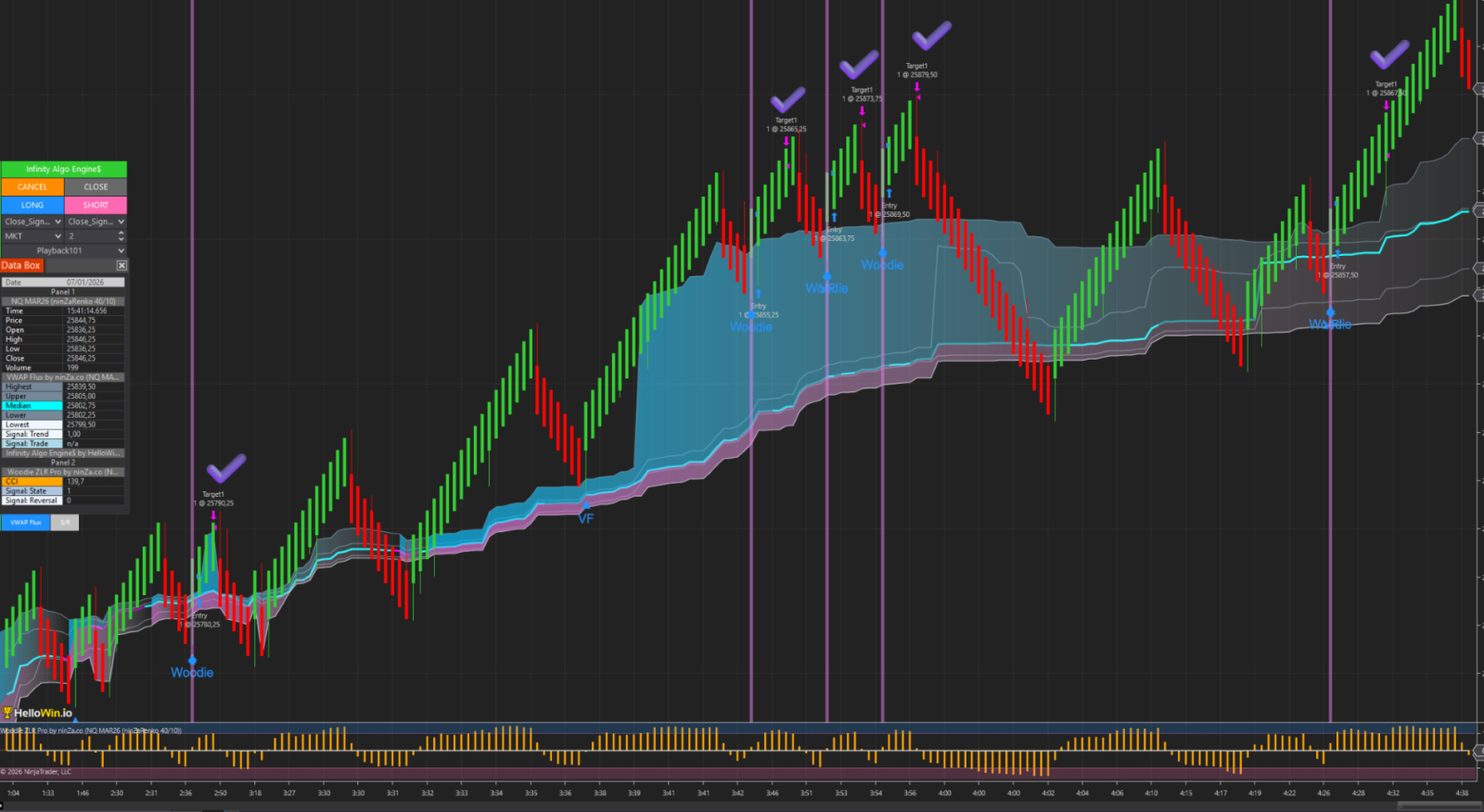Click the Upper 25805,00 row
The image size is (1484, 812).
63,396
